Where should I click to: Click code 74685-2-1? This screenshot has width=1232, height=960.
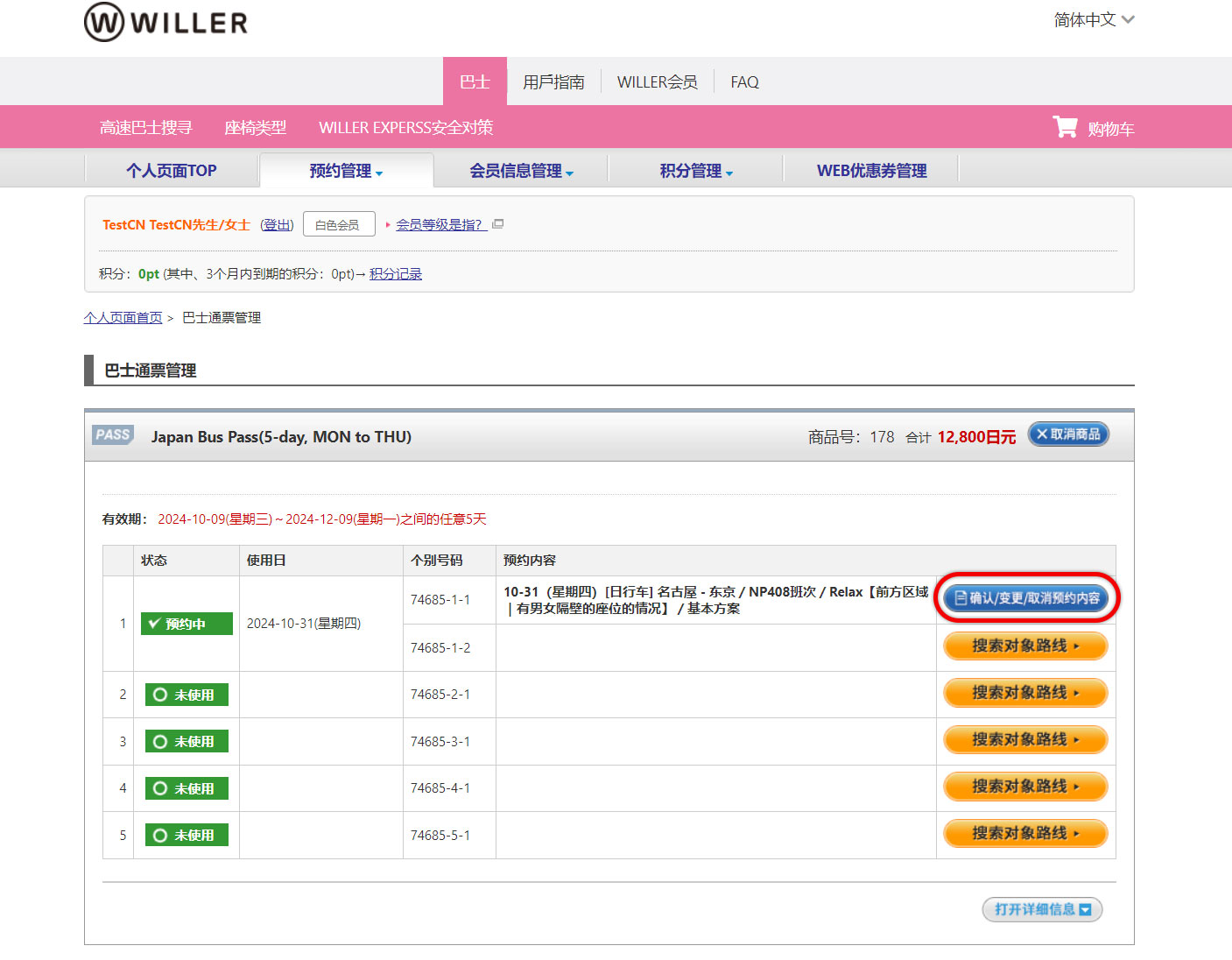click(440, 694)
